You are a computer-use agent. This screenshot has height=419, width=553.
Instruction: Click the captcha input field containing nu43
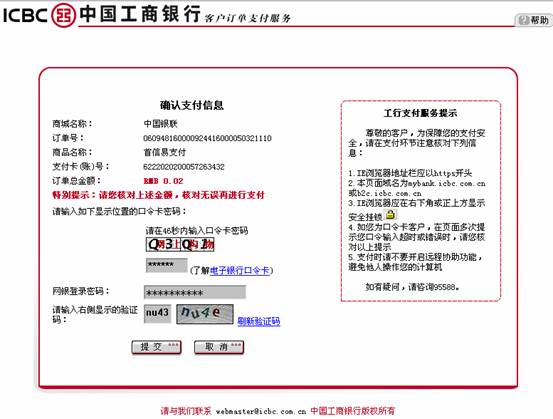157,313
